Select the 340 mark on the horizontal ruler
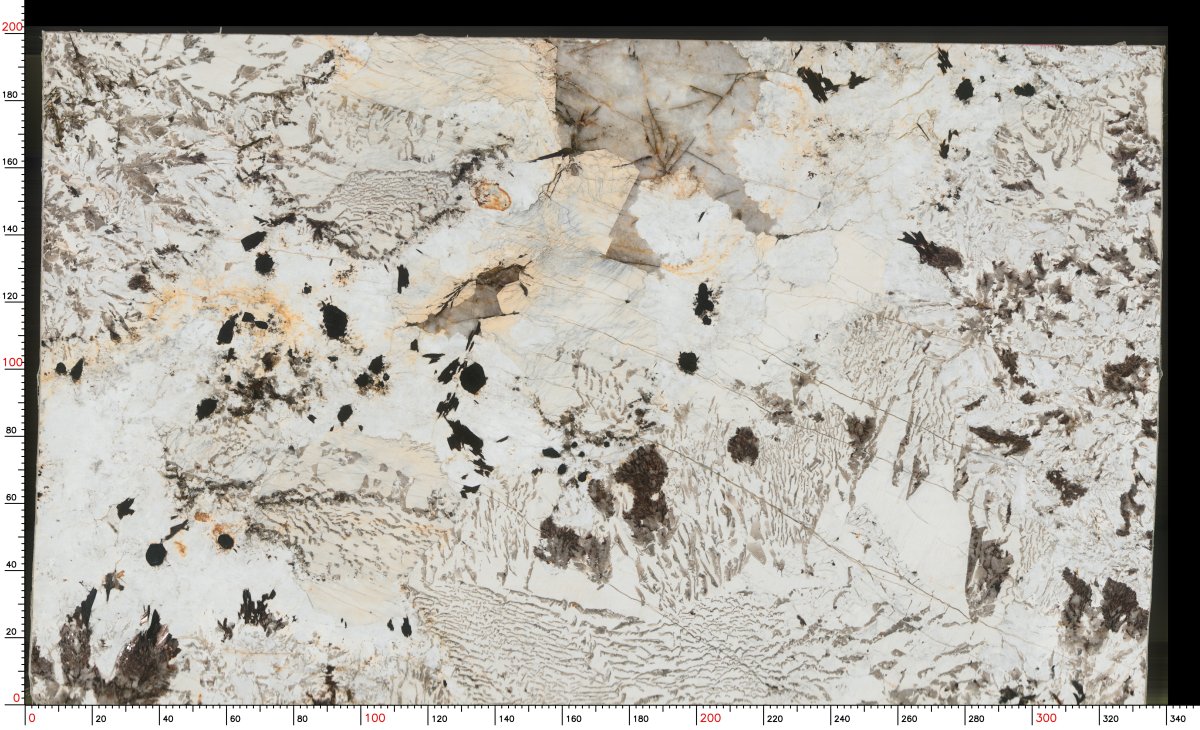 point(1180,718)
